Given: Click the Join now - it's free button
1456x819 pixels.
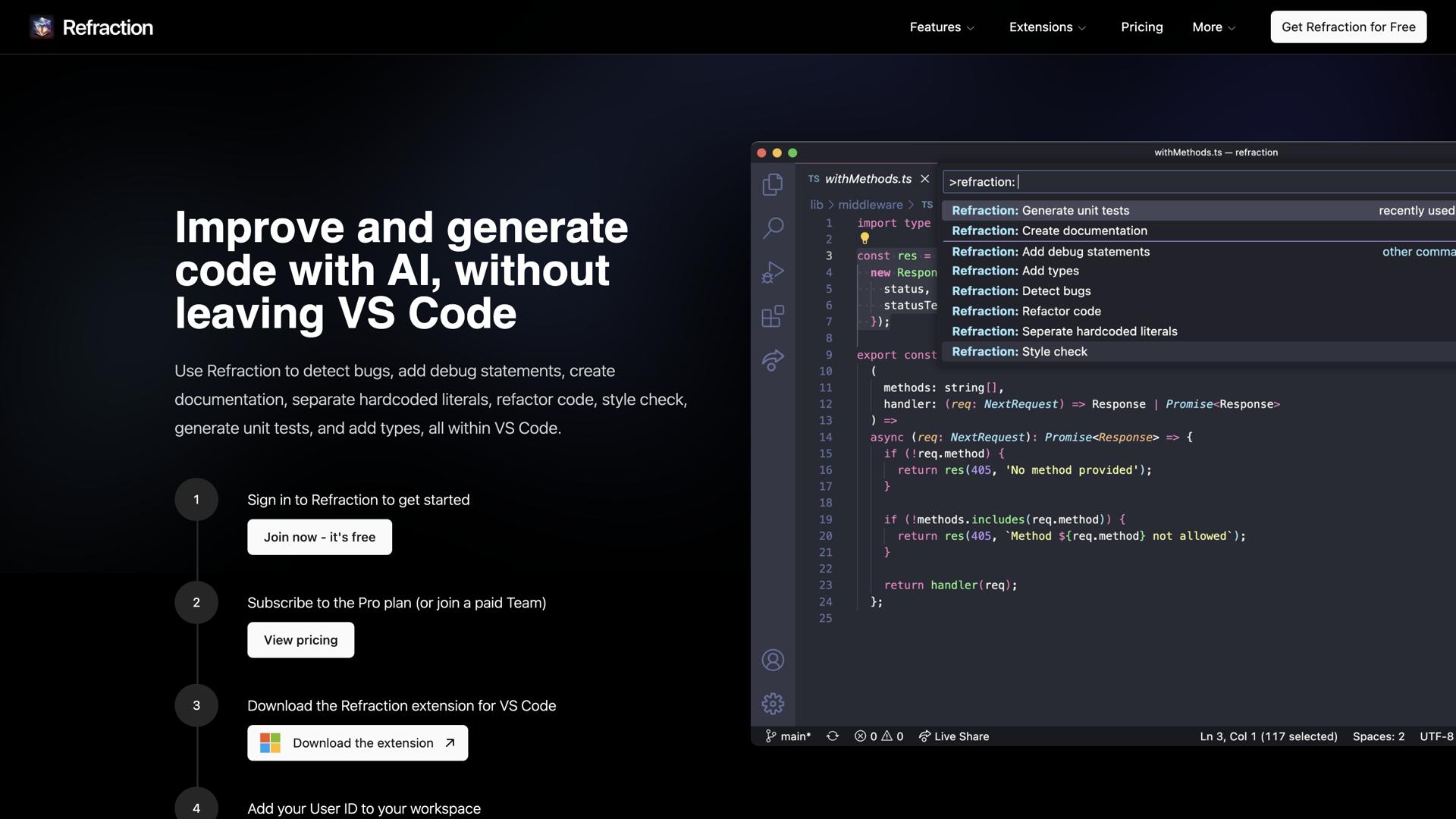Looking at the screenshot, I should point(318,537).
